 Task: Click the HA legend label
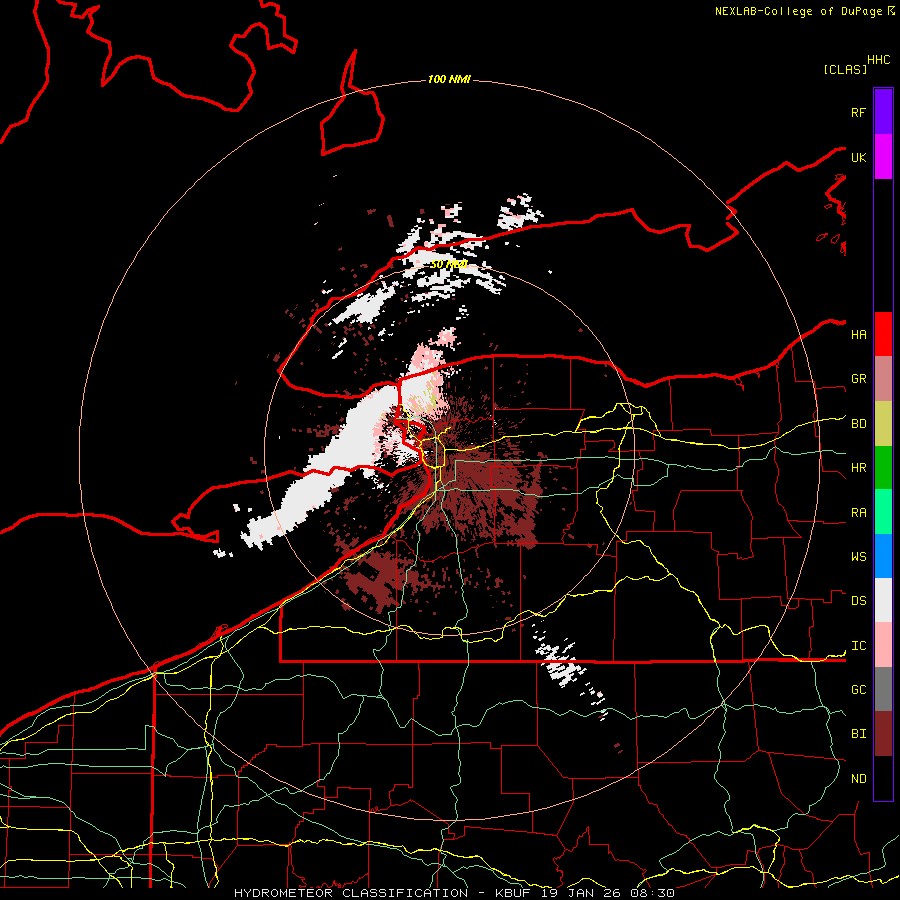point(858,335)
